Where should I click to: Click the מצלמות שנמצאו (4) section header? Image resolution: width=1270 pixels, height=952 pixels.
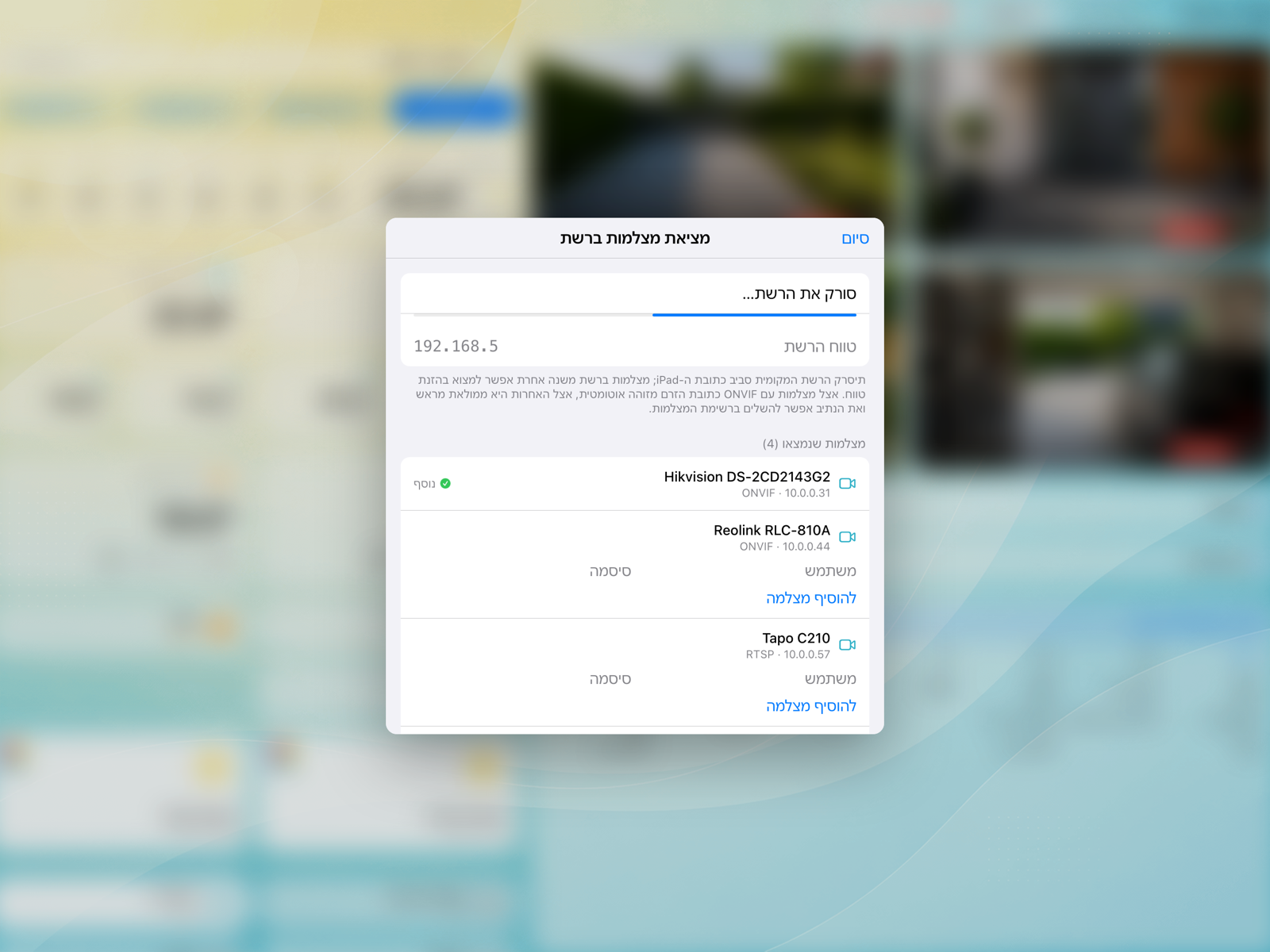click(x=814, y=443)
